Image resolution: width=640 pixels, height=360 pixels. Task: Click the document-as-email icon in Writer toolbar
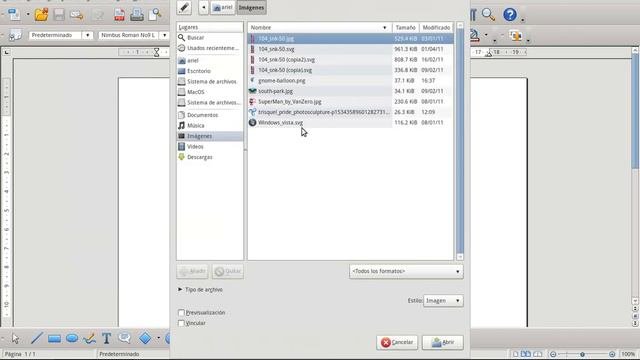[76, 15]
